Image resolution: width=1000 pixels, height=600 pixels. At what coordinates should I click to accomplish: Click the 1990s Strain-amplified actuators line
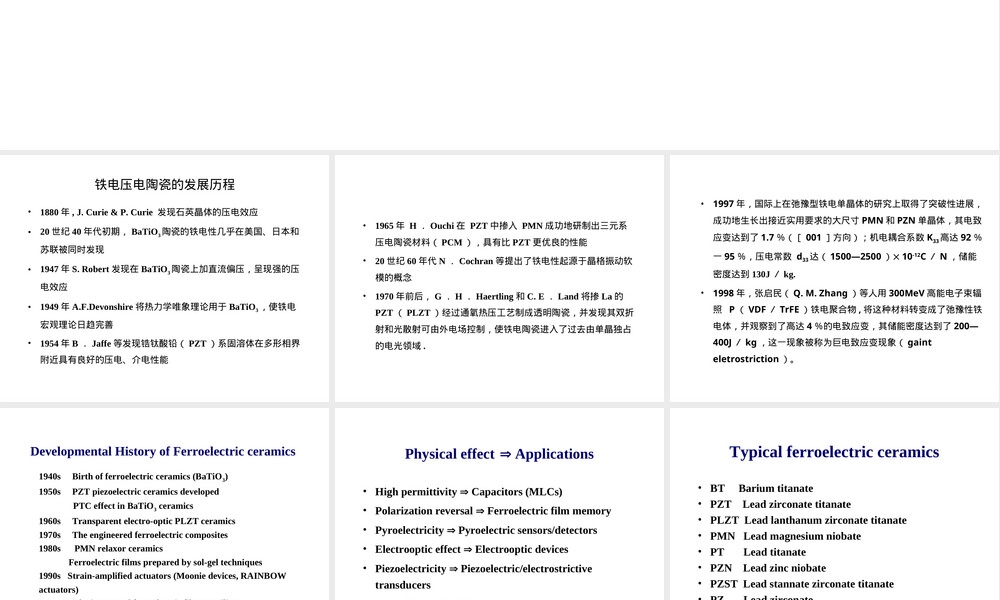163,583
